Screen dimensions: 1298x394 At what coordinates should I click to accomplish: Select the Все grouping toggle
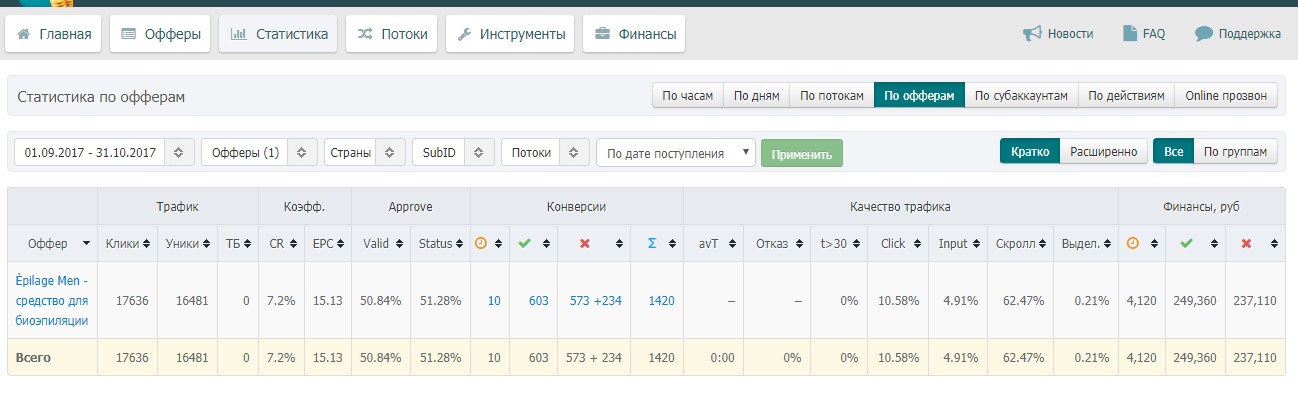[x=1173, y=152]
